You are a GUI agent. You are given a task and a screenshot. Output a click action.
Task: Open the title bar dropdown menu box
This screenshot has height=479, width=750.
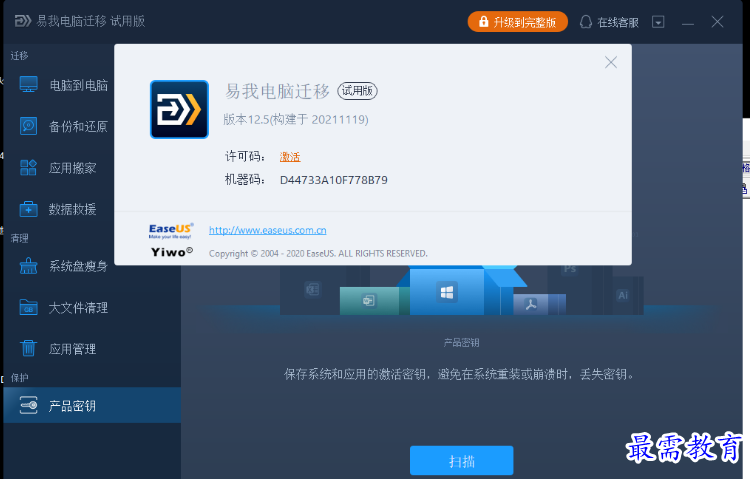coord(658,22)
